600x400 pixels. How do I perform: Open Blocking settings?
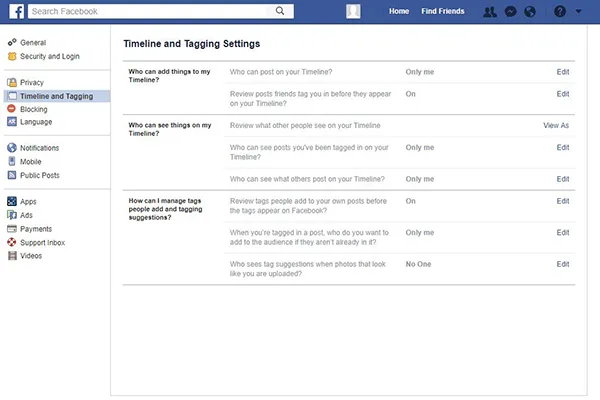point(34,109)
